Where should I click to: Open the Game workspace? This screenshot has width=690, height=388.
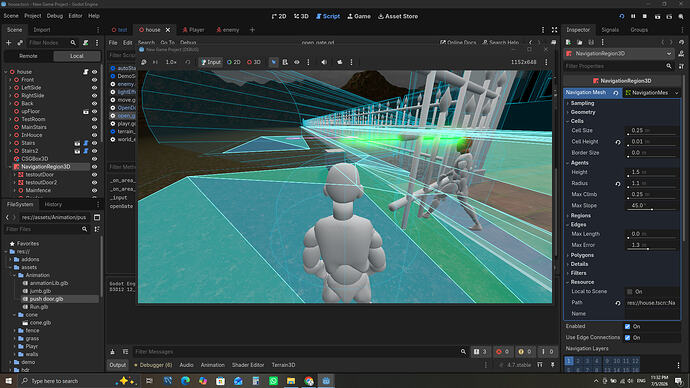[x=359, y=16]
